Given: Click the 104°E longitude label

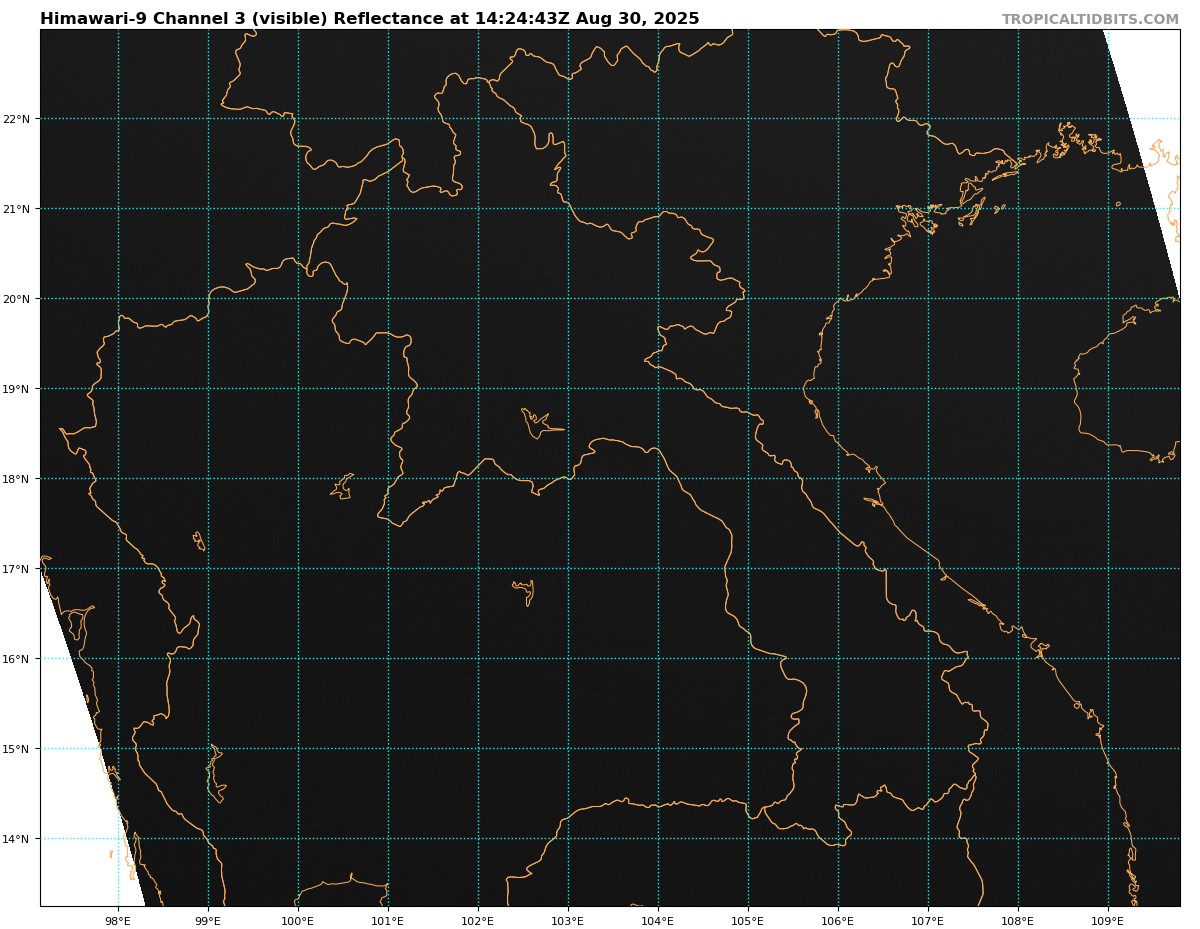Looking at the screenshot, I should pos(658,920).
